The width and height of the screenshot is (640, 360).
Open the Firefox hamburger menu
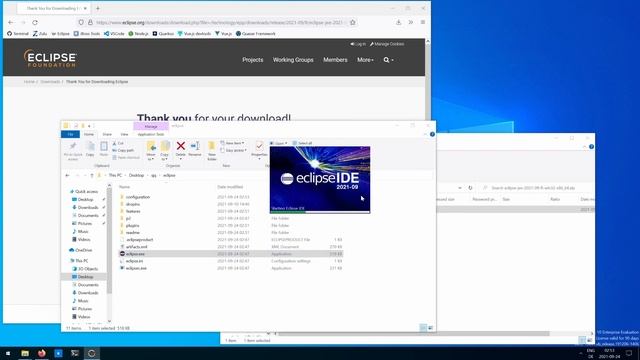[x=423, y=22]
